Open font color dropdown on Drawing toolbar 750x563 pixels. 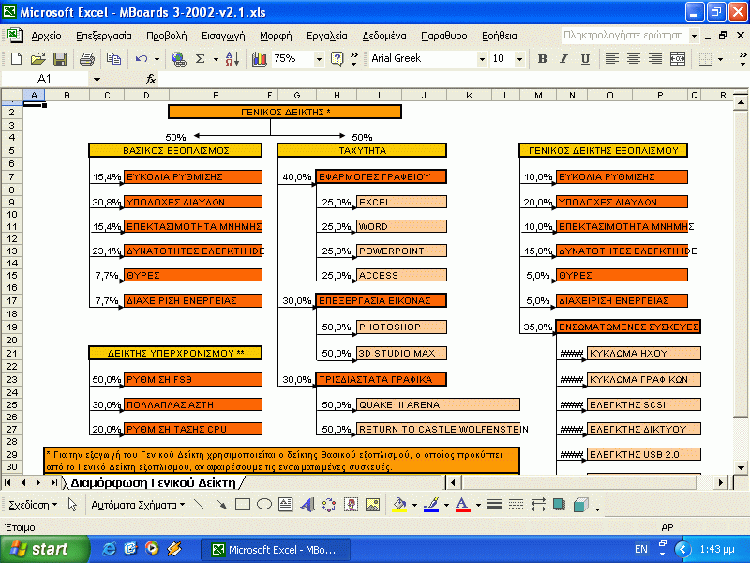478,505
